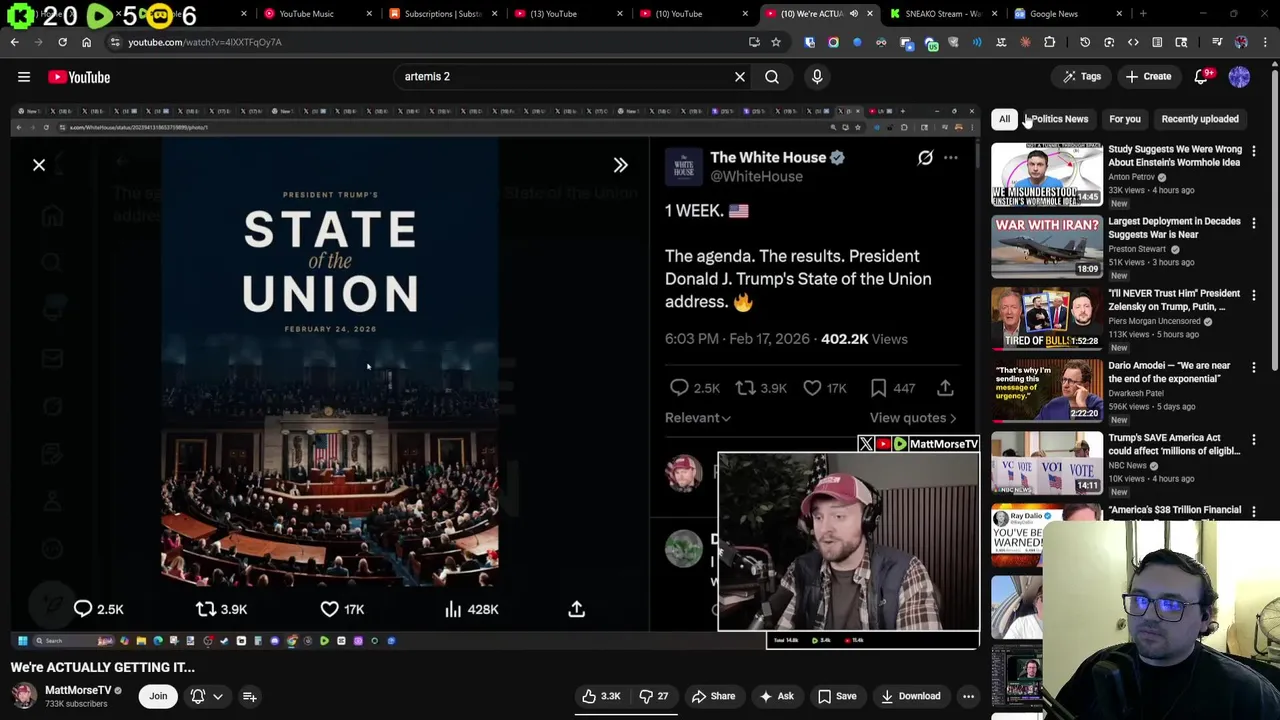
Task: Open a new browser tab
Action: click(x=1143, y=14)
